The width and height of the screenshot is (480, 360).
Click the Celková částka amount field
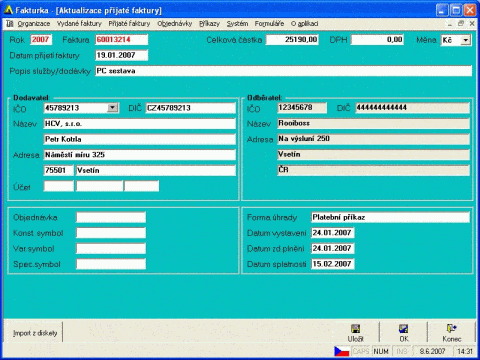(292, 40)
